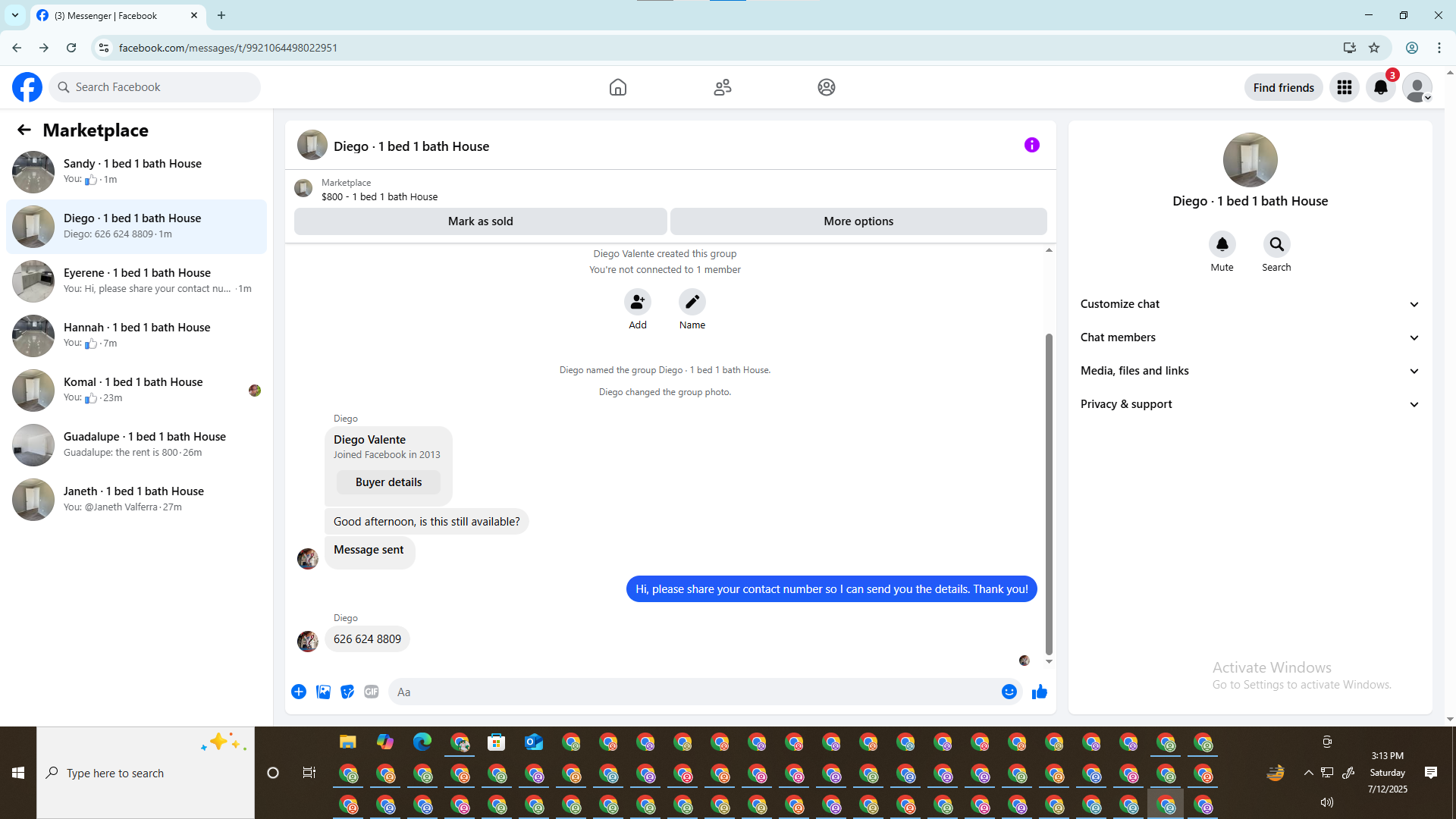This screenshot has width=1456, height=819.
Task: Expand the Customize chat section
Action: pyautogui.click(x=1249, y=304)
